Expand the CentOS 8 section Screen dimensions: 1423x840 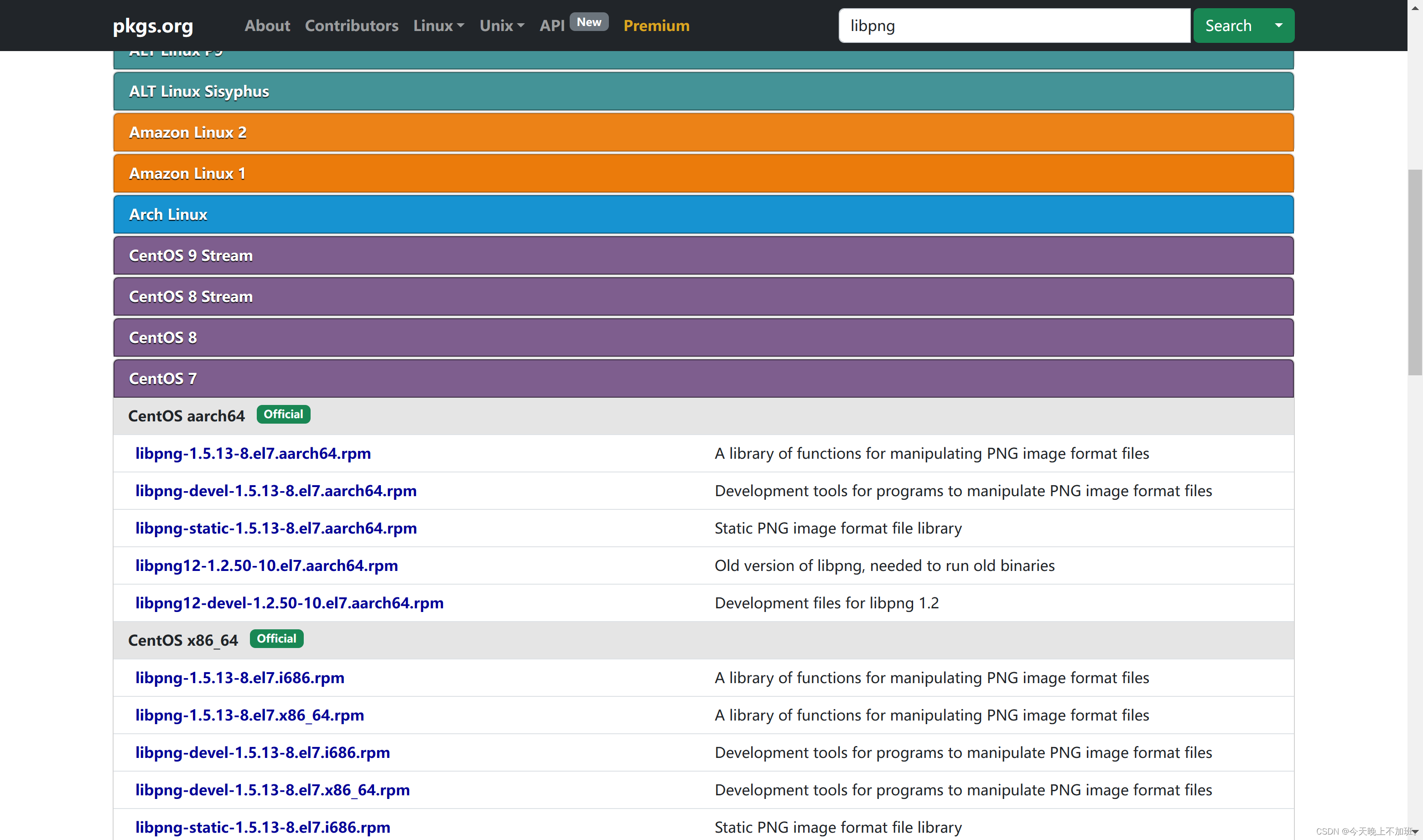[x=704, y=337]
